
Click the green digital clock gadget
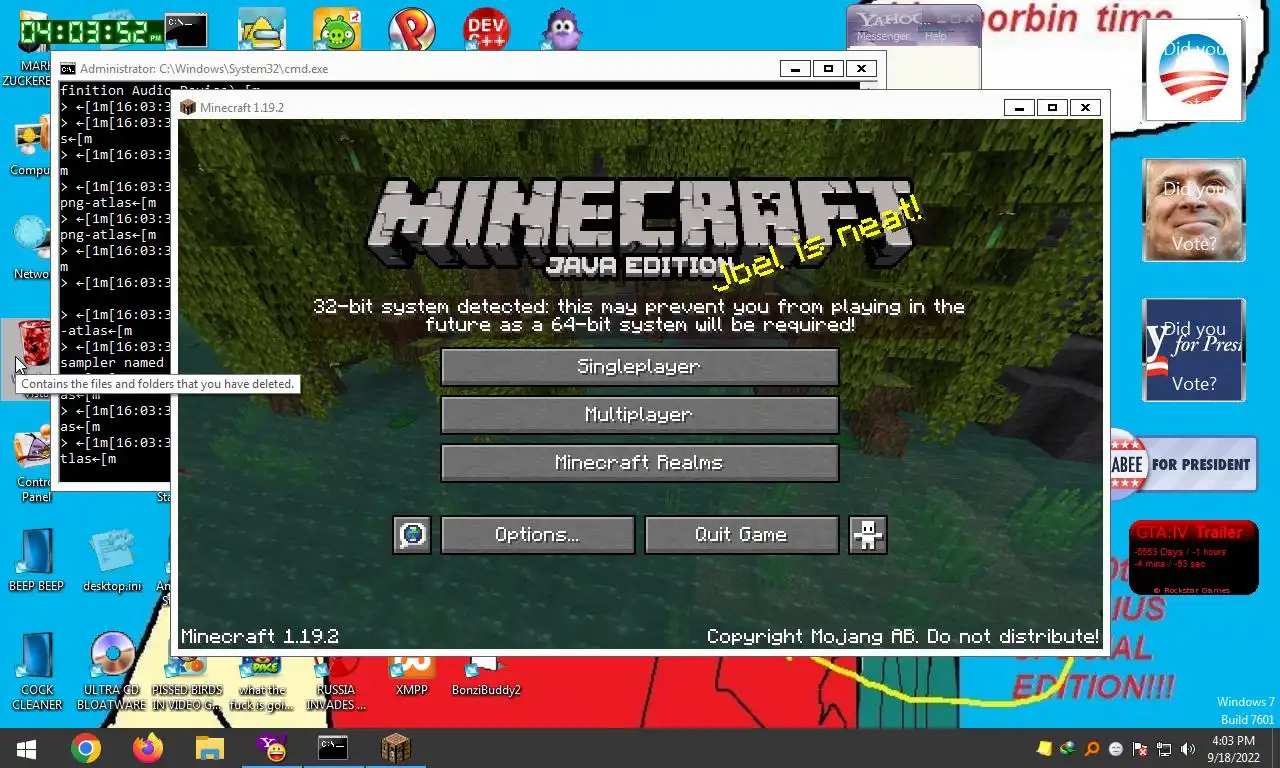(91, 32)
